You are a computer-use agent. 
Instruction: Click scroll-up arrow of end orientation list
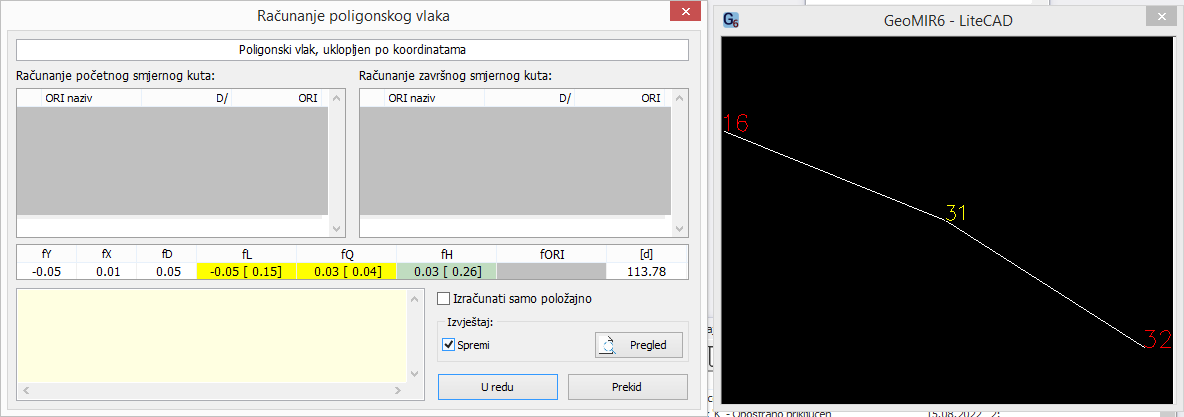tap(679, 98)
